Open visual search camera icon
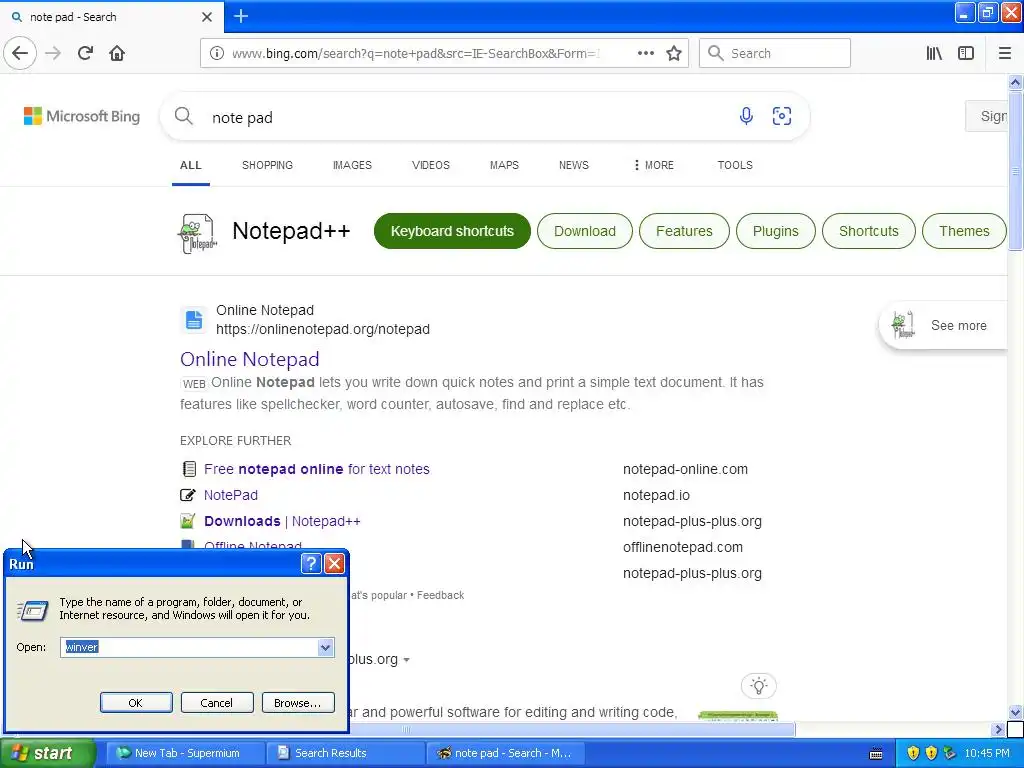The width and height of the screenshot is (1024, 768). pos(782,116)
